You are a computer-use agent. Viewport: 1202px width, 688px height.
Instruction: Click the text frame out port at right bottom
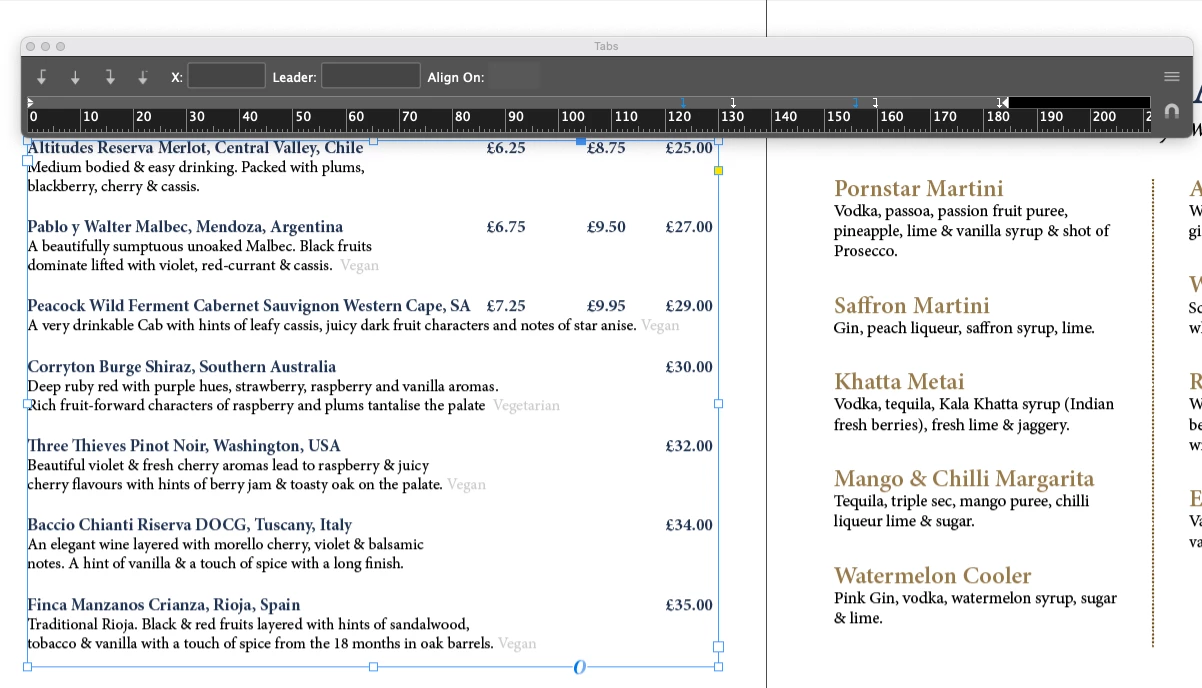[x=718, y=647]
